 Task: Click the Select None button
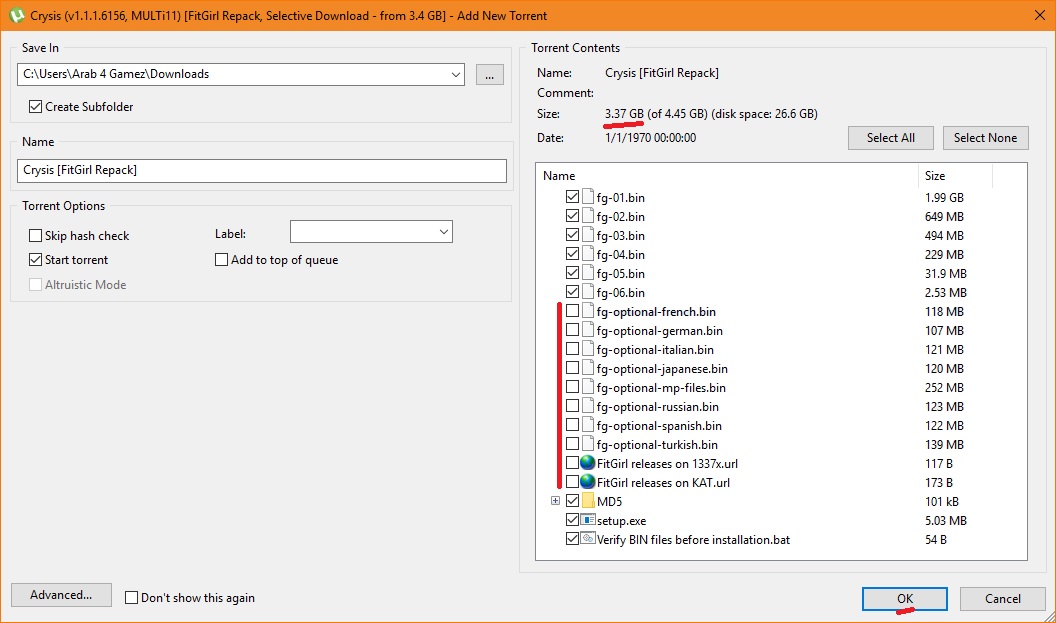(x=985, y=137)
